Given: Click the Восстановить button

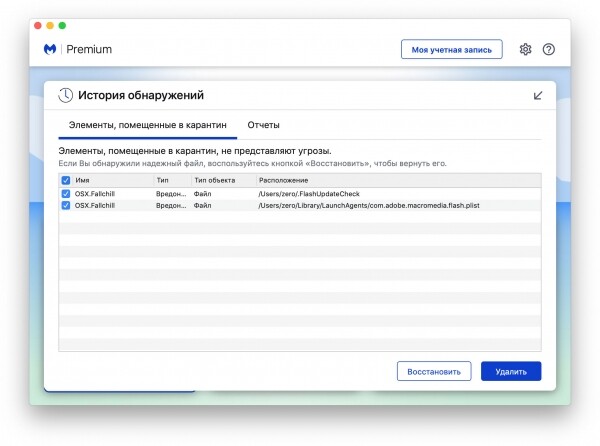Looking at the screenshot, I should [434, 371].
